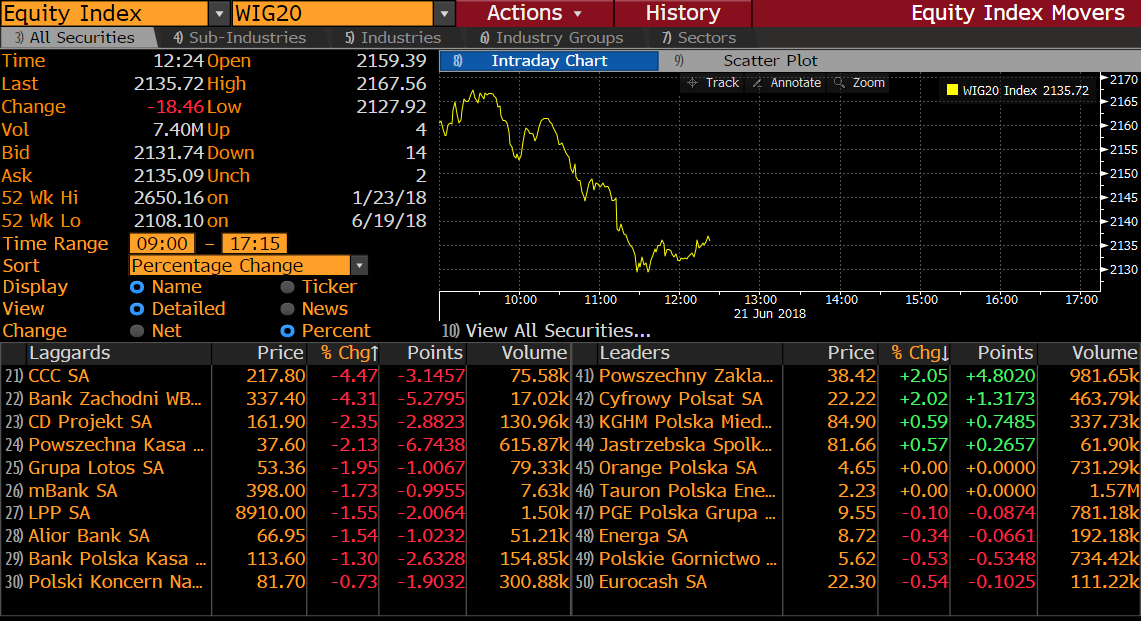Screen dimensions: 1141x621
Task: Open the Sub-Industries tab
Action: (x=239, y=38)
